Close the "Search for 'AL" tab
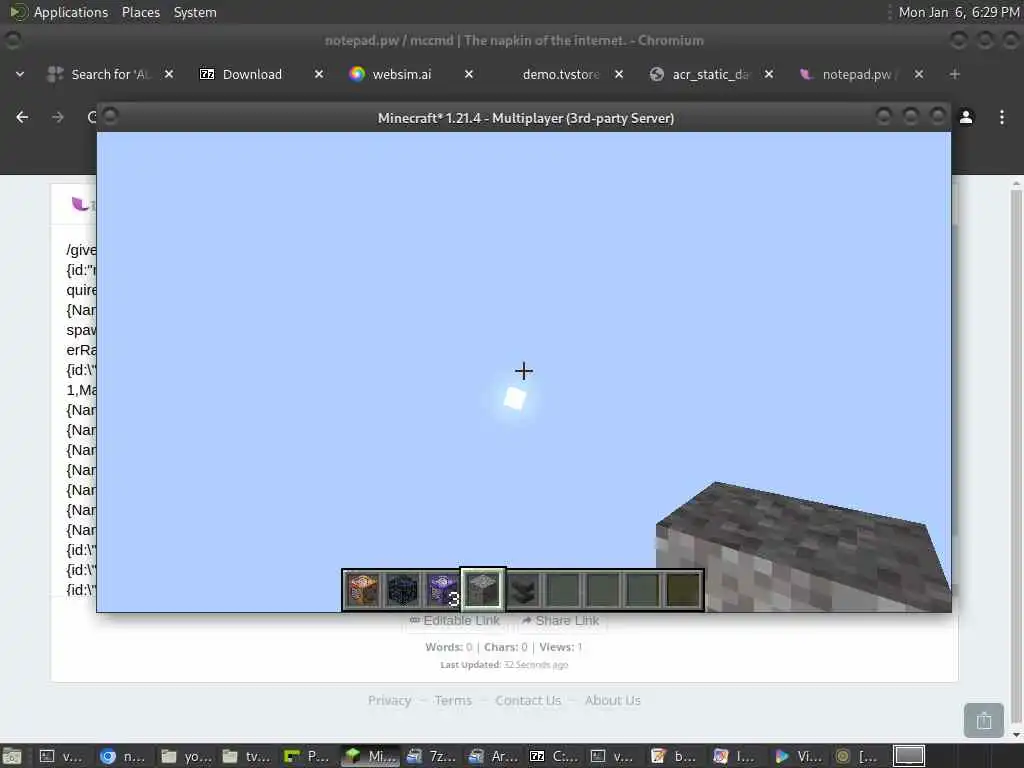This screenshot has width=1024, height=768. coord(168,74)
